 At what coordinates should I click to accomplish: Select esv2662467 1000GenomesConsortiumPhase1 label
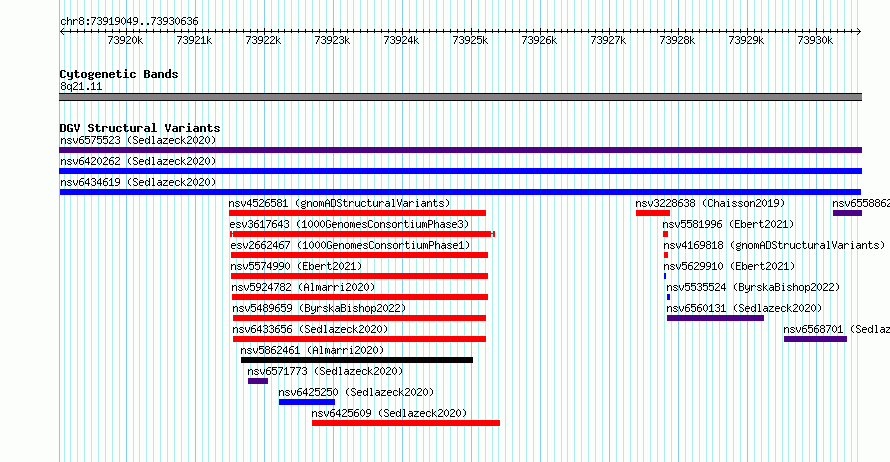point(350,245)
